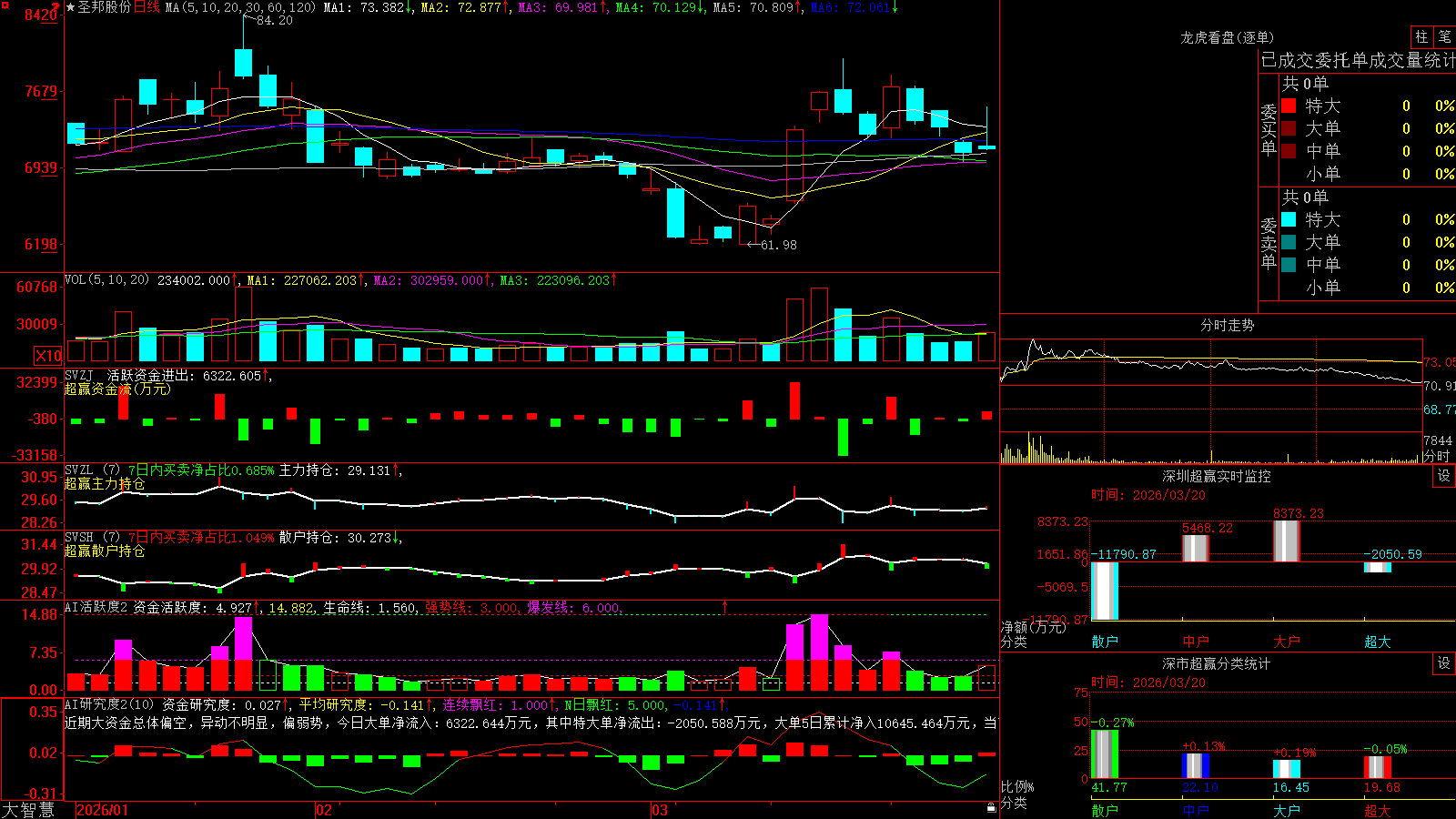Click the 散户持仓: 30.273 value

(x=334, y=538)
